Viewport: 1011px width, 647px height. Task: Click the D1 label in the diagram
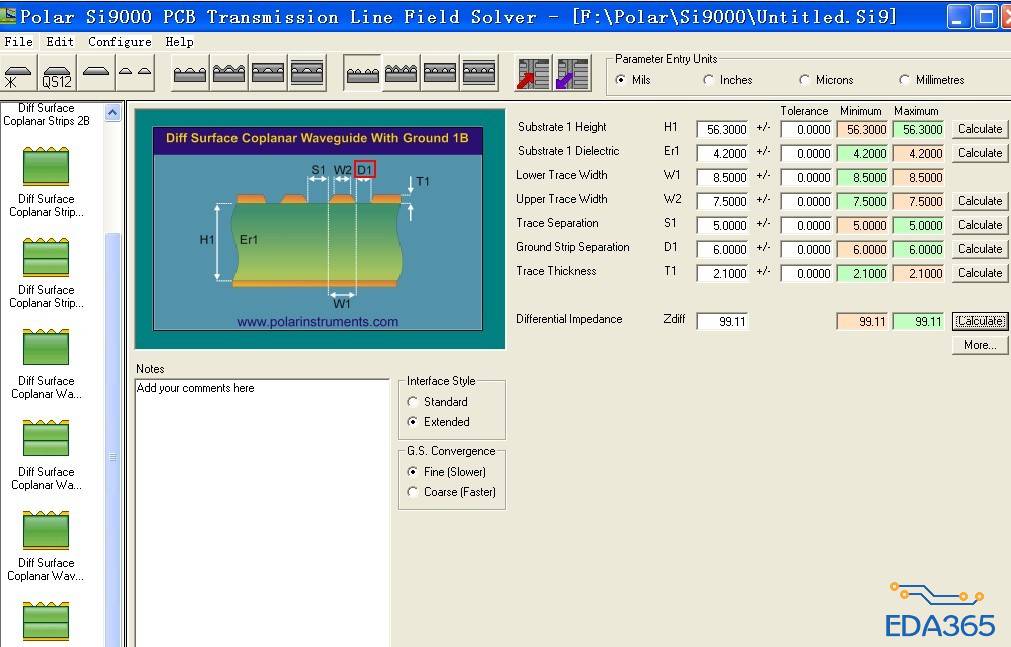[364, 170]
